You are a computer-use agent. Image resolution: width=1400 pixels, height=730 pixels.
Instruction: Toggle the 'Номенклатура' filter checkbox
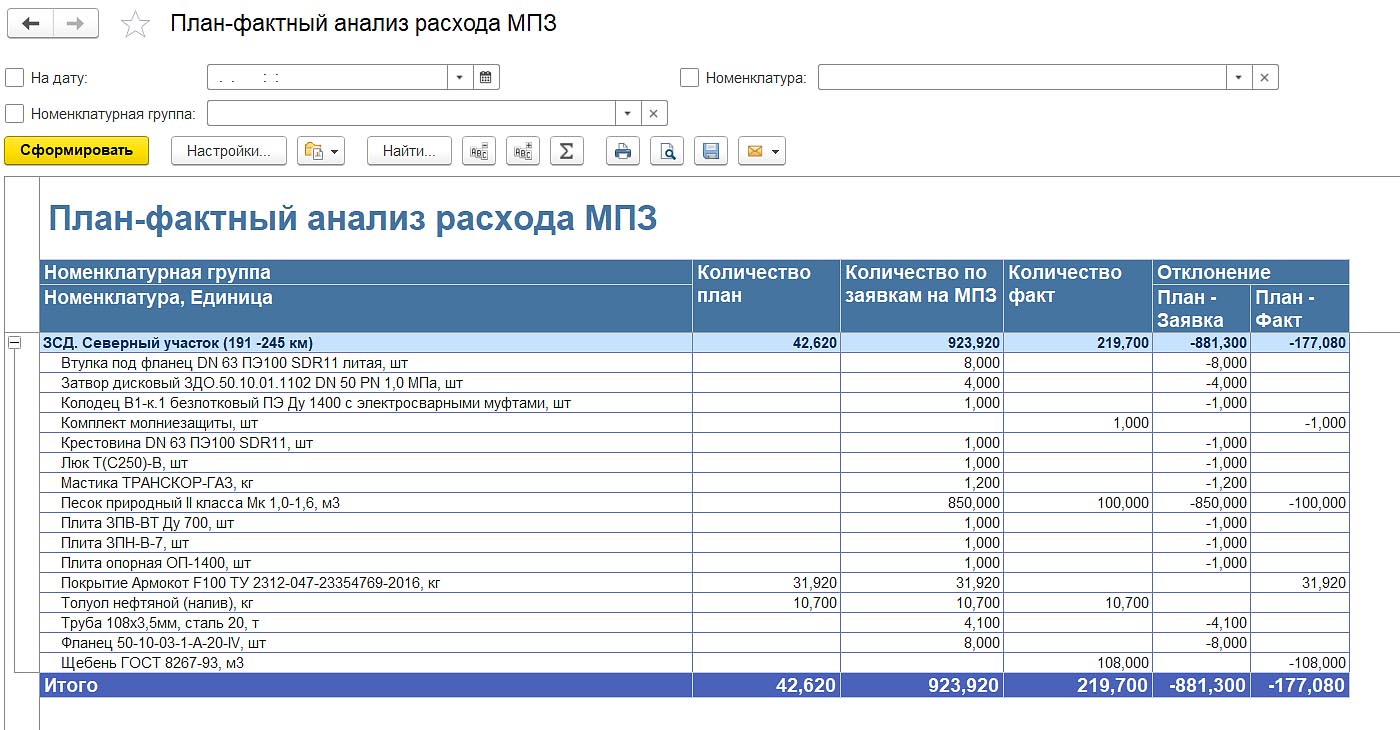pyautogui.click(x=689, y=77)
